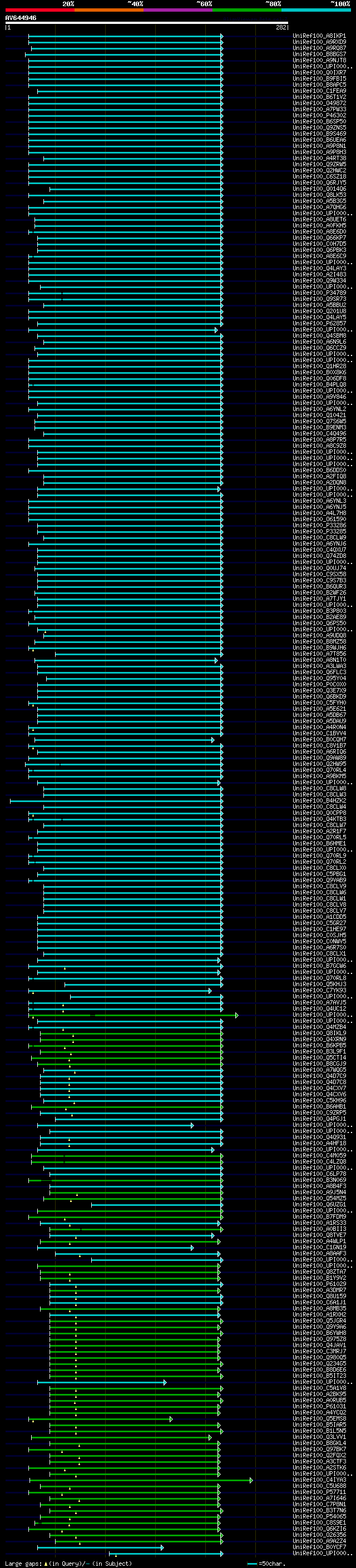The height and width of the screenshot is (1568, 356).
Task: Click the UniRef100_Q201U8 hit label
Action: [319, 311]
